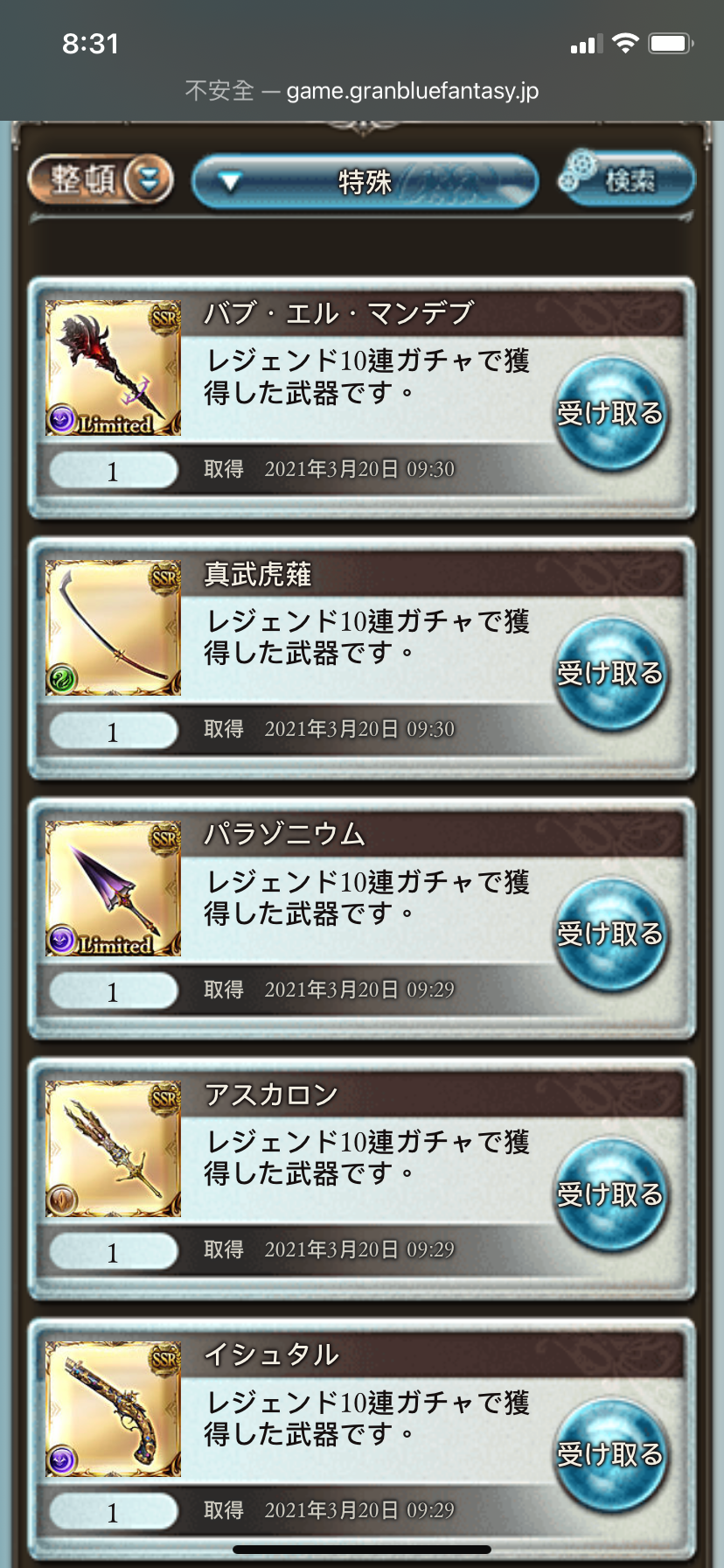
Task: Tap the パラゾニウム dagger weapon icon
Action: 113,889
